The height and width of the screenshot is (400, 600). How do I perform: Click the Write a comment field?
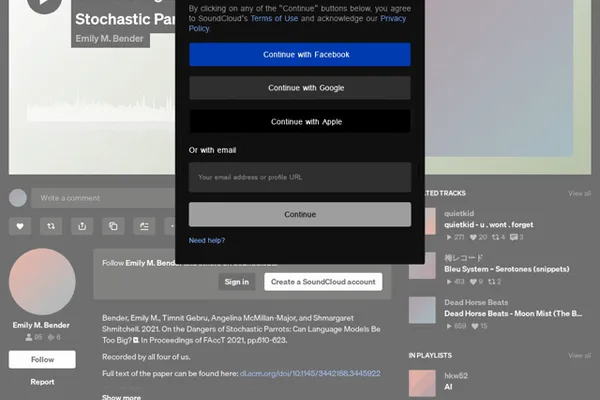coord(103,198)
